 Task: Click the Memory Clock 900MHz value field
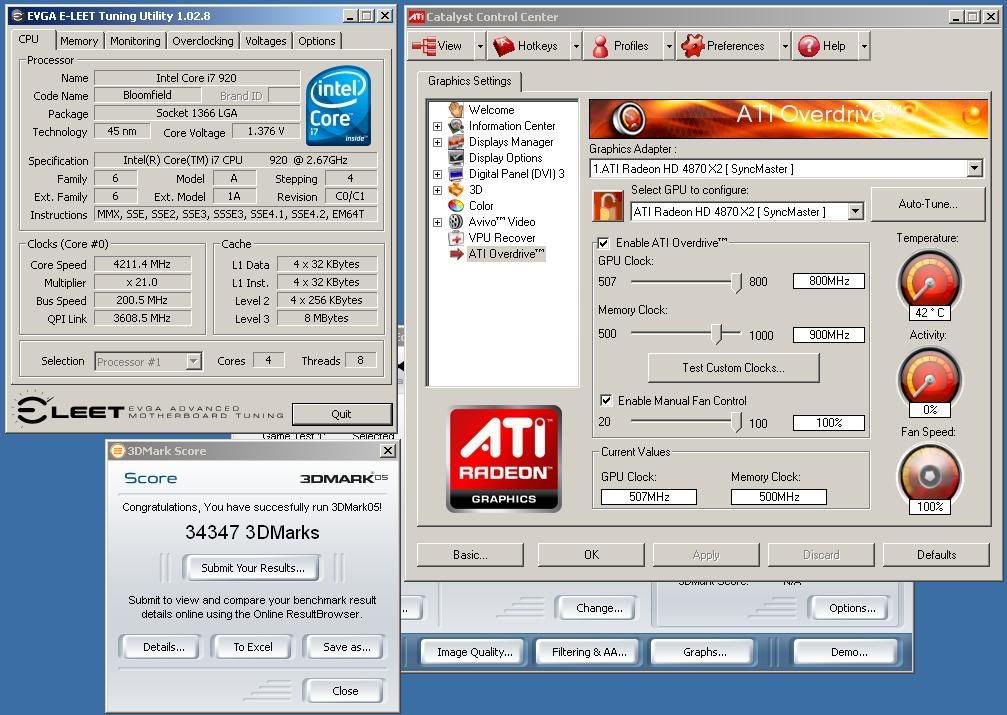click(828, 335)
